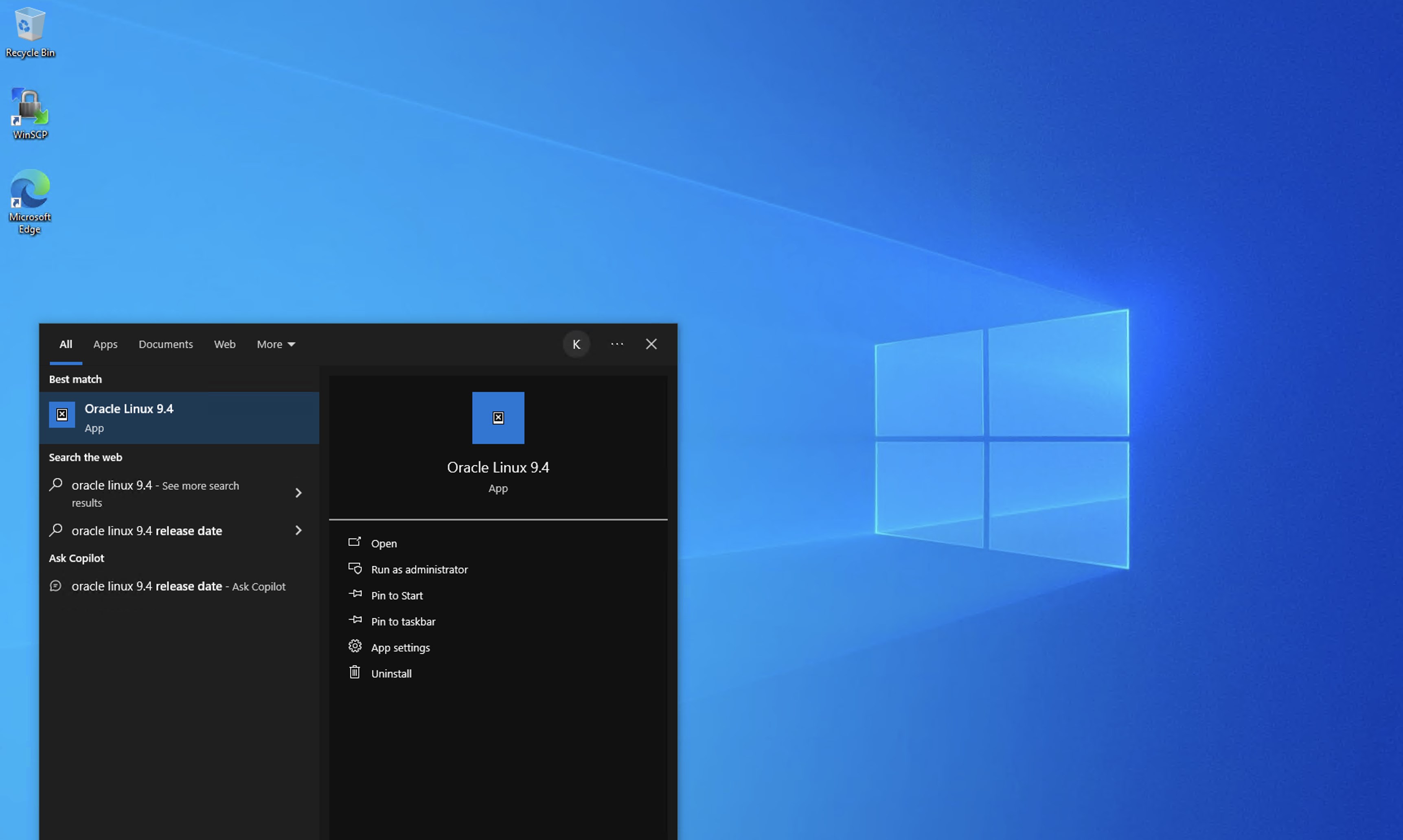
Task: Open the three-dot options menu
Action: click(x=616, y=344)
